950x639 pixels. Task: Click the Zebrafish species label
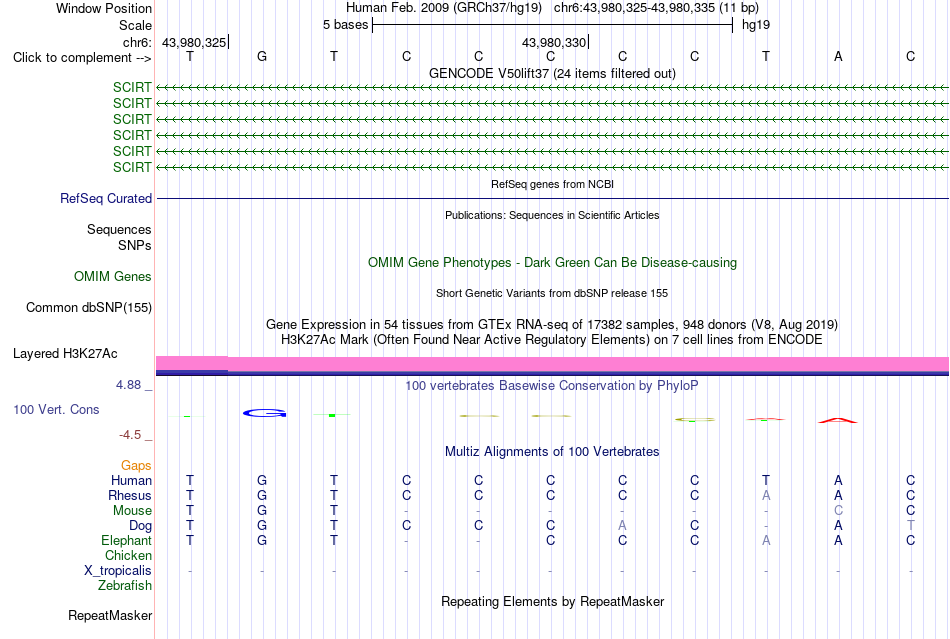[x=125, y=586]
